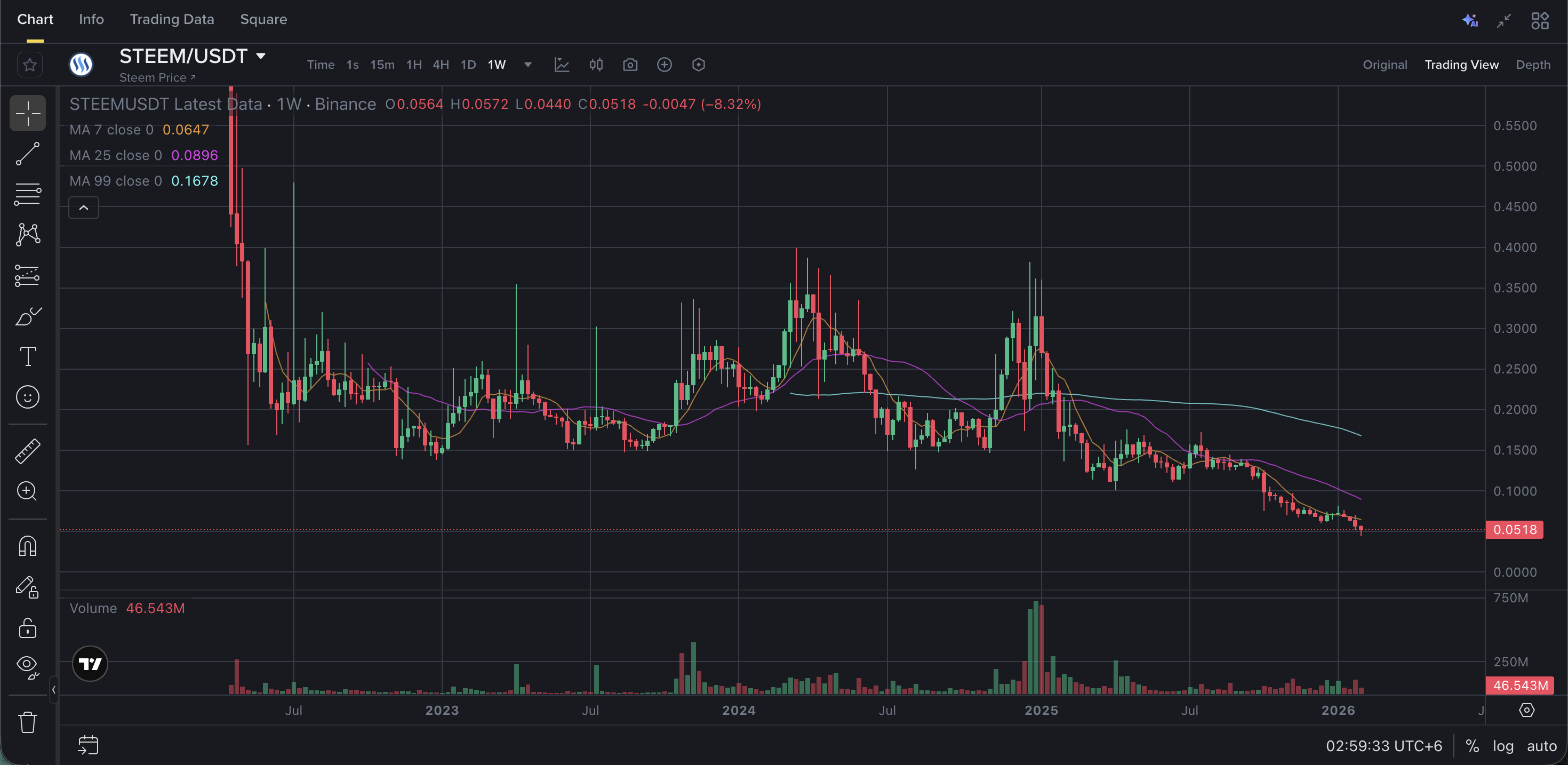The height and width of the screenshot is (765, 1568).
Task: Pick the ruler measure tool
Action: tap(27, 451)
